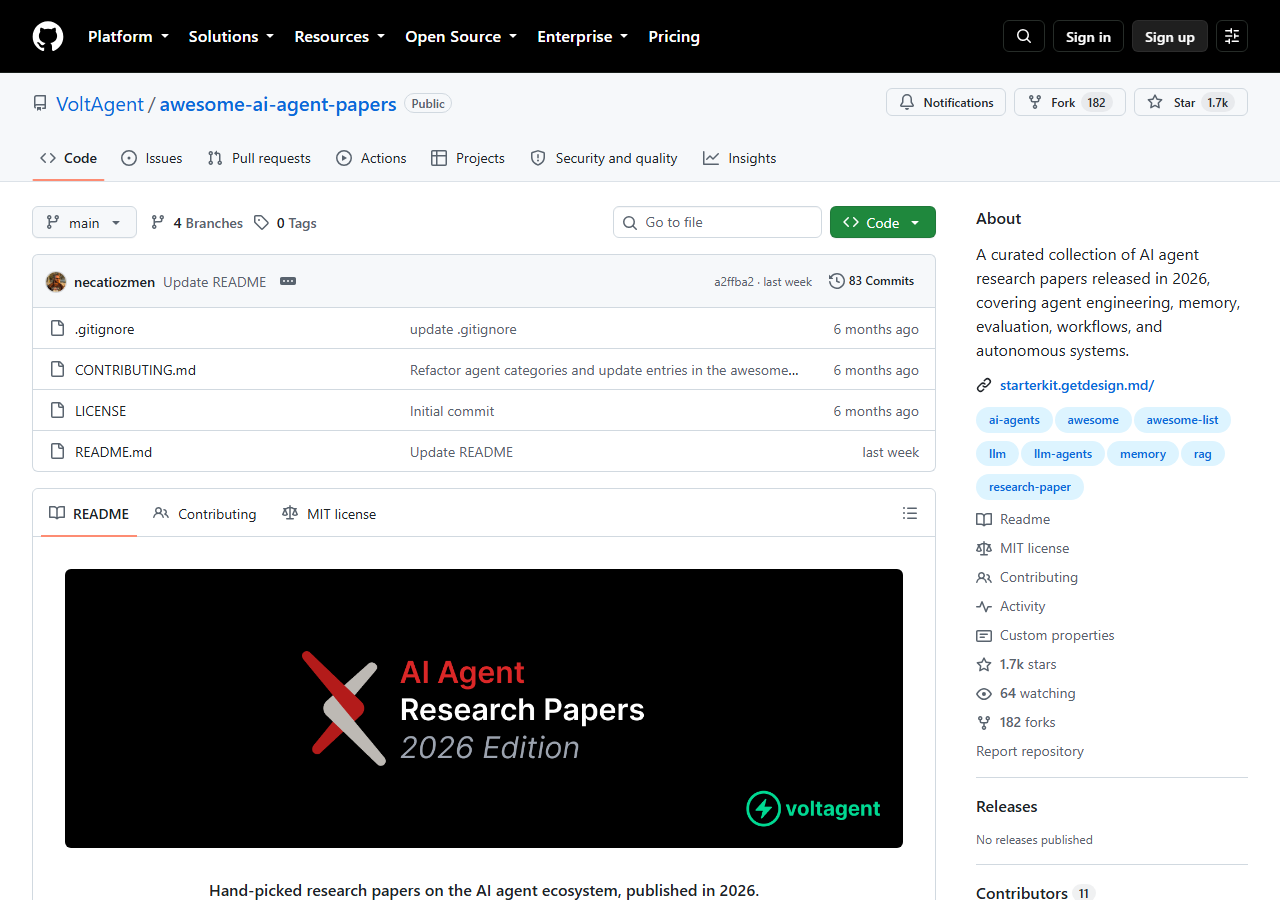The image size is (1280, 900).
Task: Click the branch icon beside 4 Branches
Action: click(x=158, y=223)
